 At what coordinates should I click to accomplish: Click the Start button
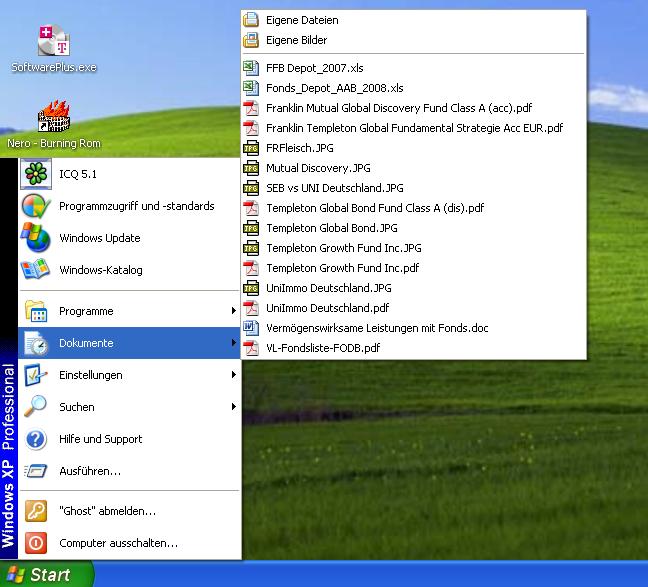click(x=46, y=575)
